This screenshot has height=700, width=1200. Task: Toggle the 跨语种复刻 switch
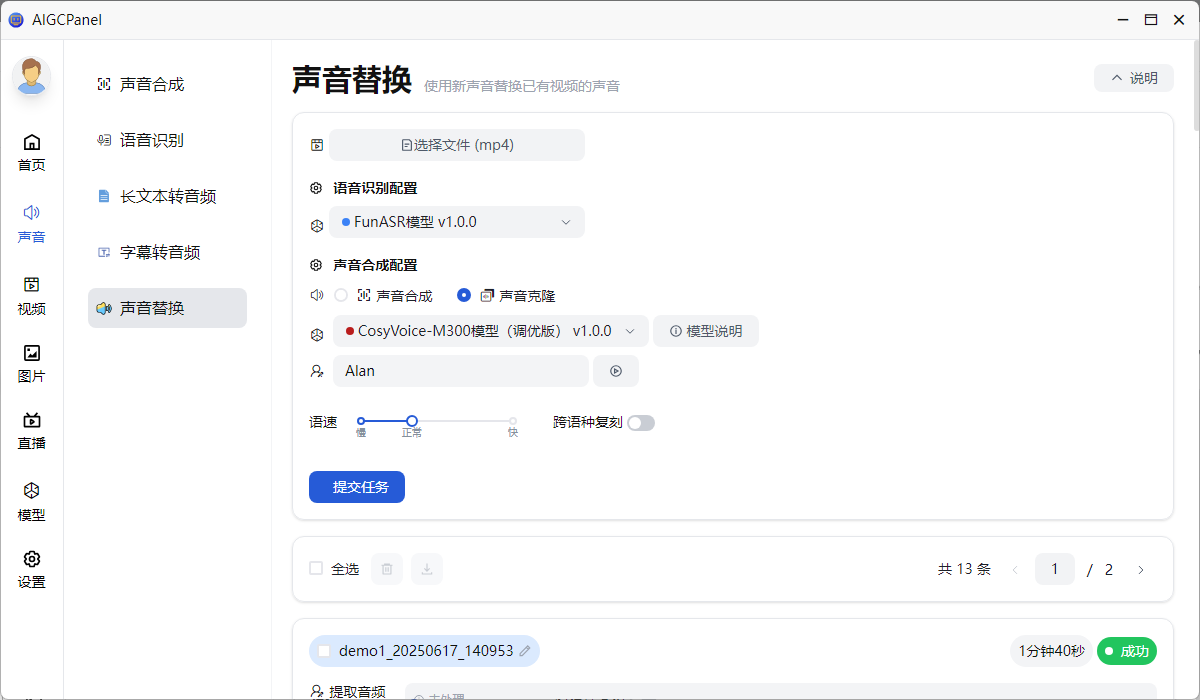[x=640, y=423]
